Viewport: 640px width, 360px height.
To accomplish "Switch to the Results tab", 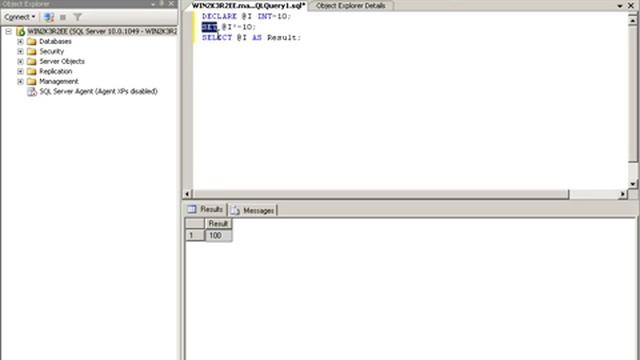I will click(x=205, y=210).
